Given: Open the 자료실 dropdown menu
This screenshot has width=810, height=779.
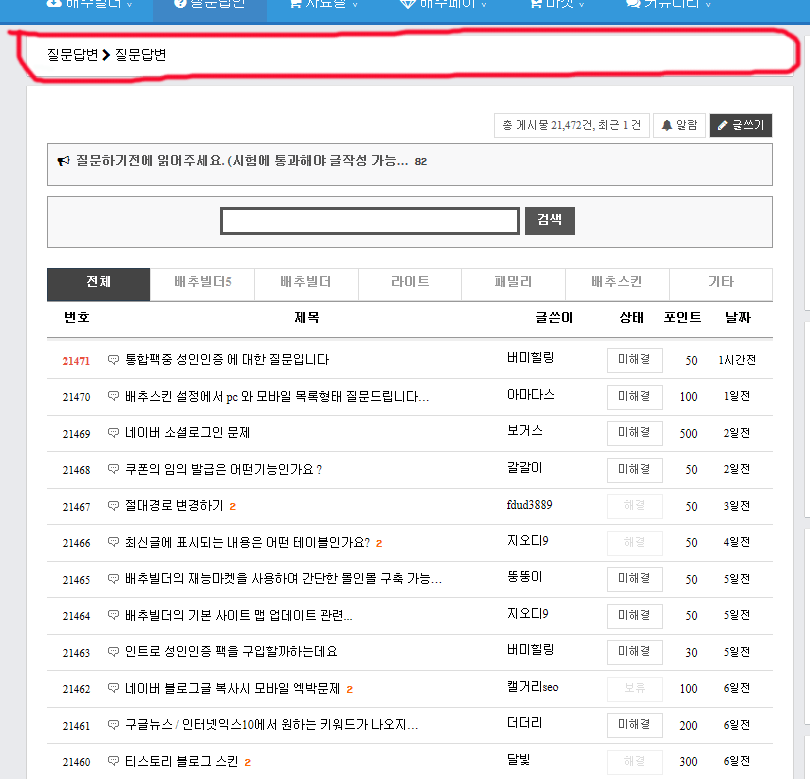Looking at the screenshot, I should coord(324,4).
